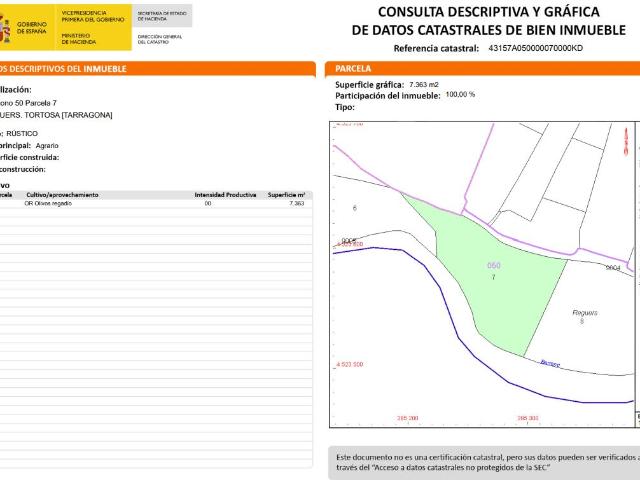
Task: Click the Cultivo/aprovechamiento column header
Action: [x=62, y=194]
